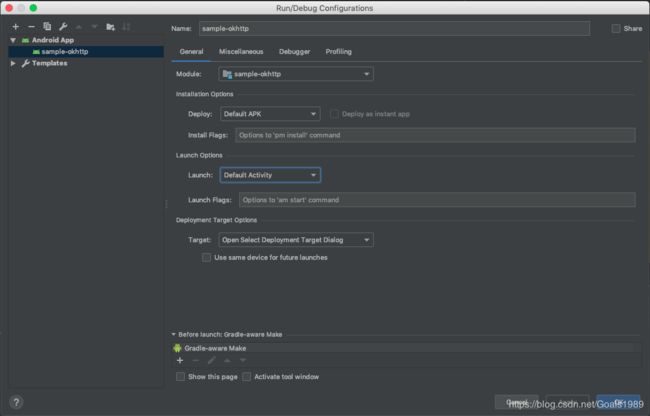650x416 pixels.
Task: Switch to the General tab
Action: click(x=192, y=52)
